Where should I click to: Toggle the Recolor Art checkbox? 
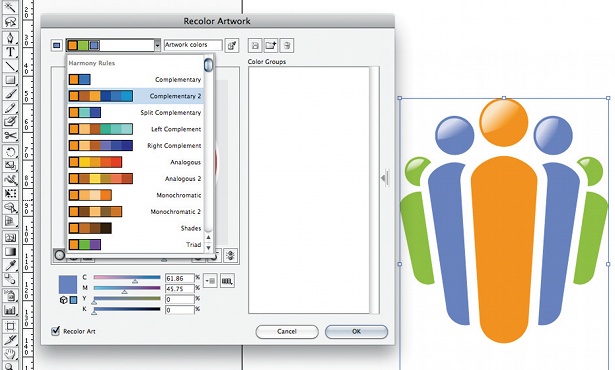(56, 331)
